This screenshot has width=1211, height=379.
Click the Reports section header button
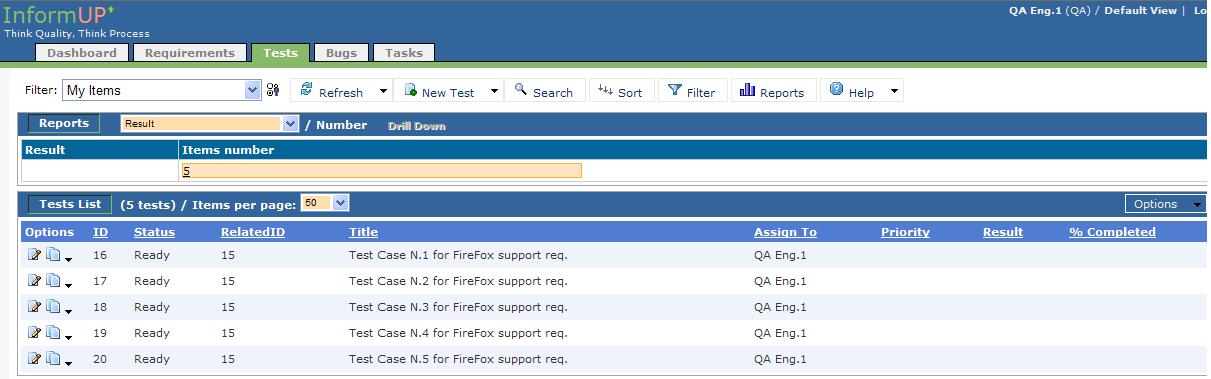[64, 124]
